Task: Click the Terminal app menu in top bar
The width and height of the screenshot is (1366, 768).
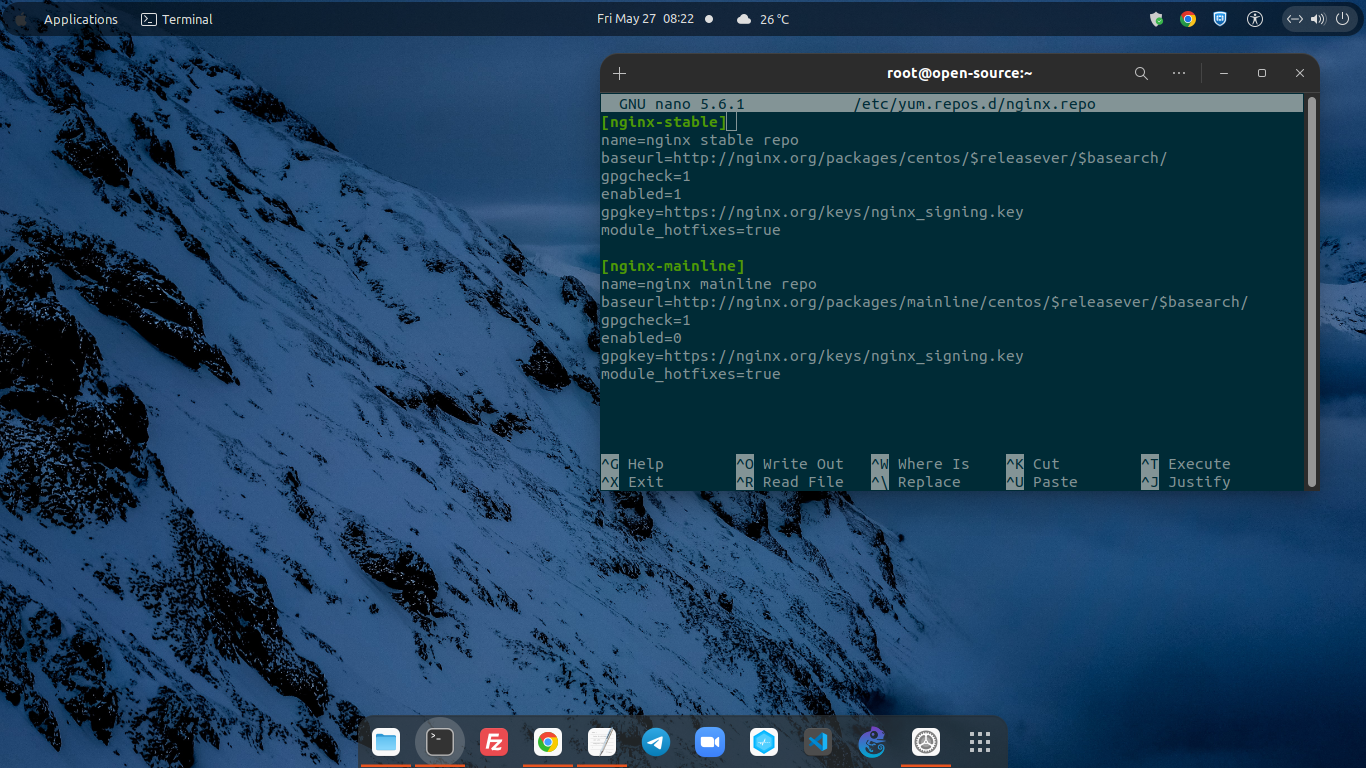Action: coord(177,19)
